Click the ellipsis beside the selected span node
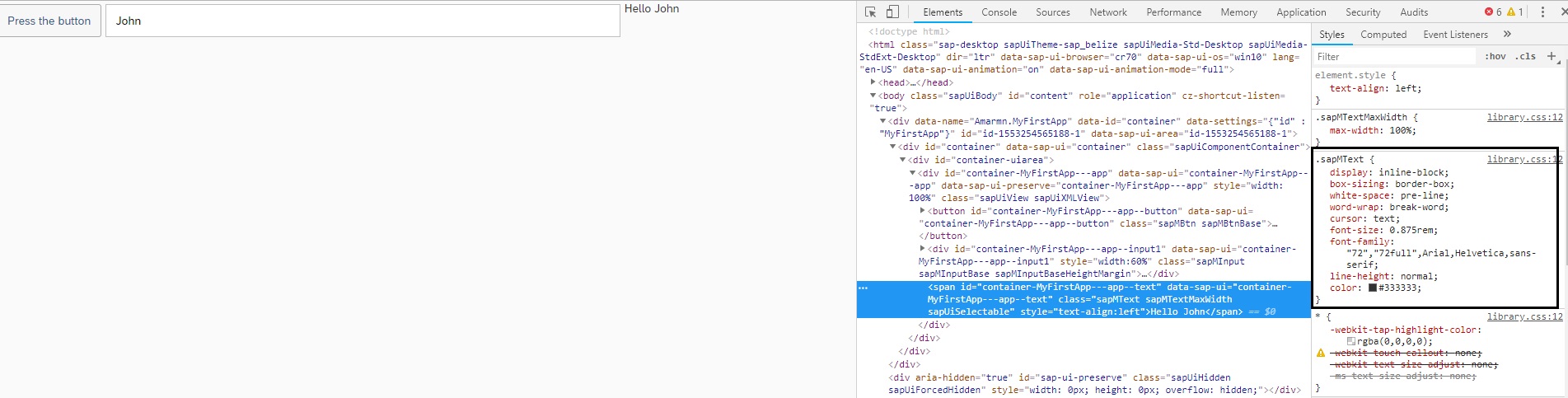Viewport: 1568px width, 398px height. (863, 288)
